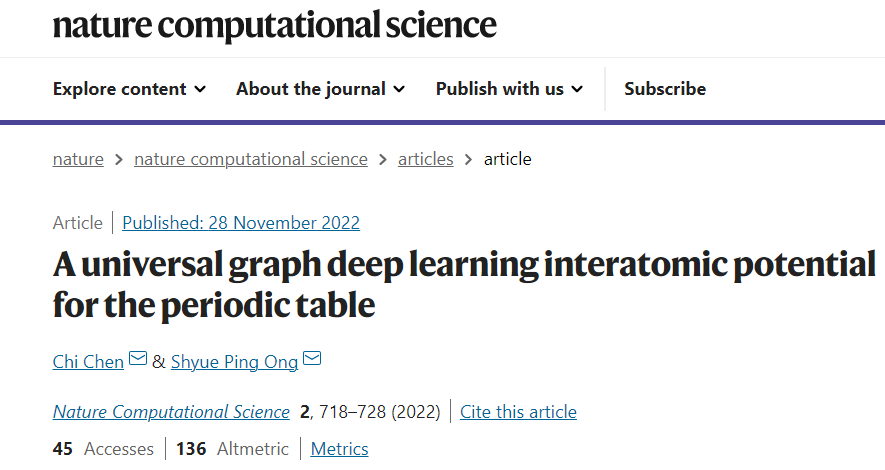The width and height of the screenshot is (885, 470).
Task: Go to the Subscribe page
Action: click(665, 89)
